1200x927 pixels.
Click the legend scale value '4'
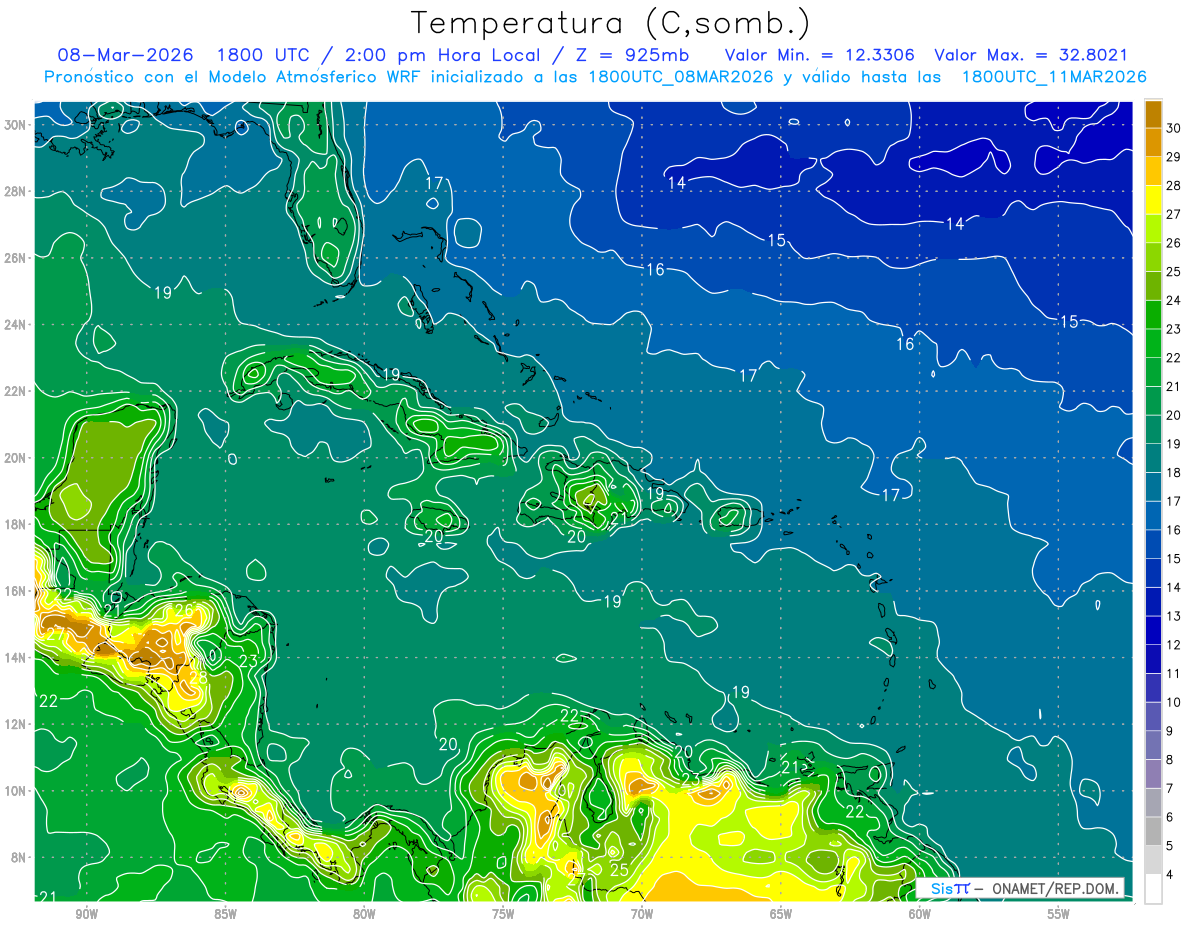[x=1170, y=874]
